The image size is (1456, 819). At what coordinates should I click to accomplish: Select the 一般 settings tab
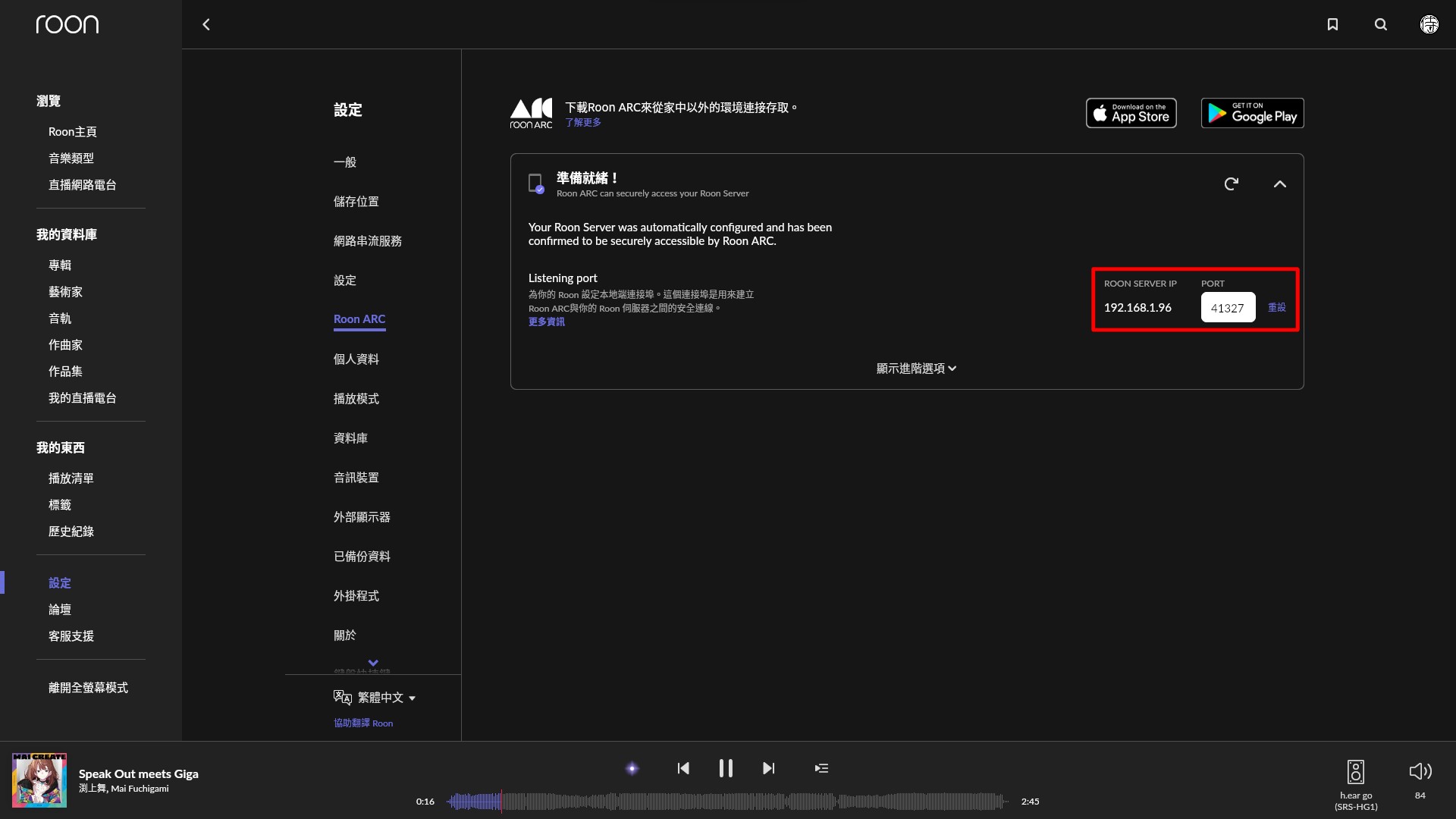coord(345,162)
